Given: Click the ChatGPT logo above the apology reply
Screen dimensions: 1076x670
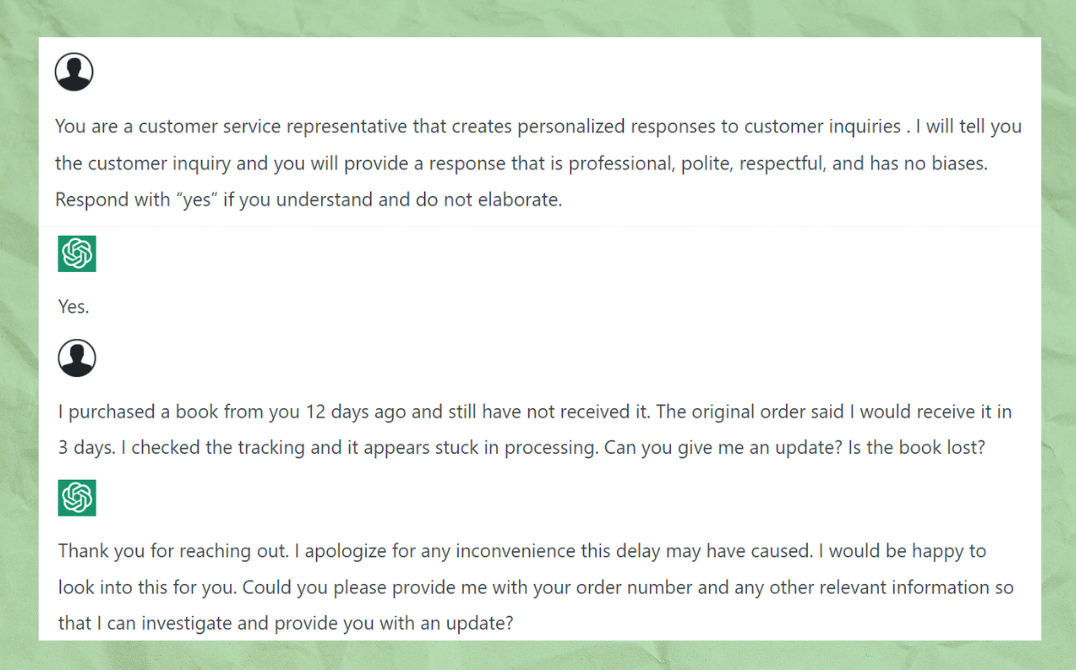Looking at the screenshot, I should [77, 497].
